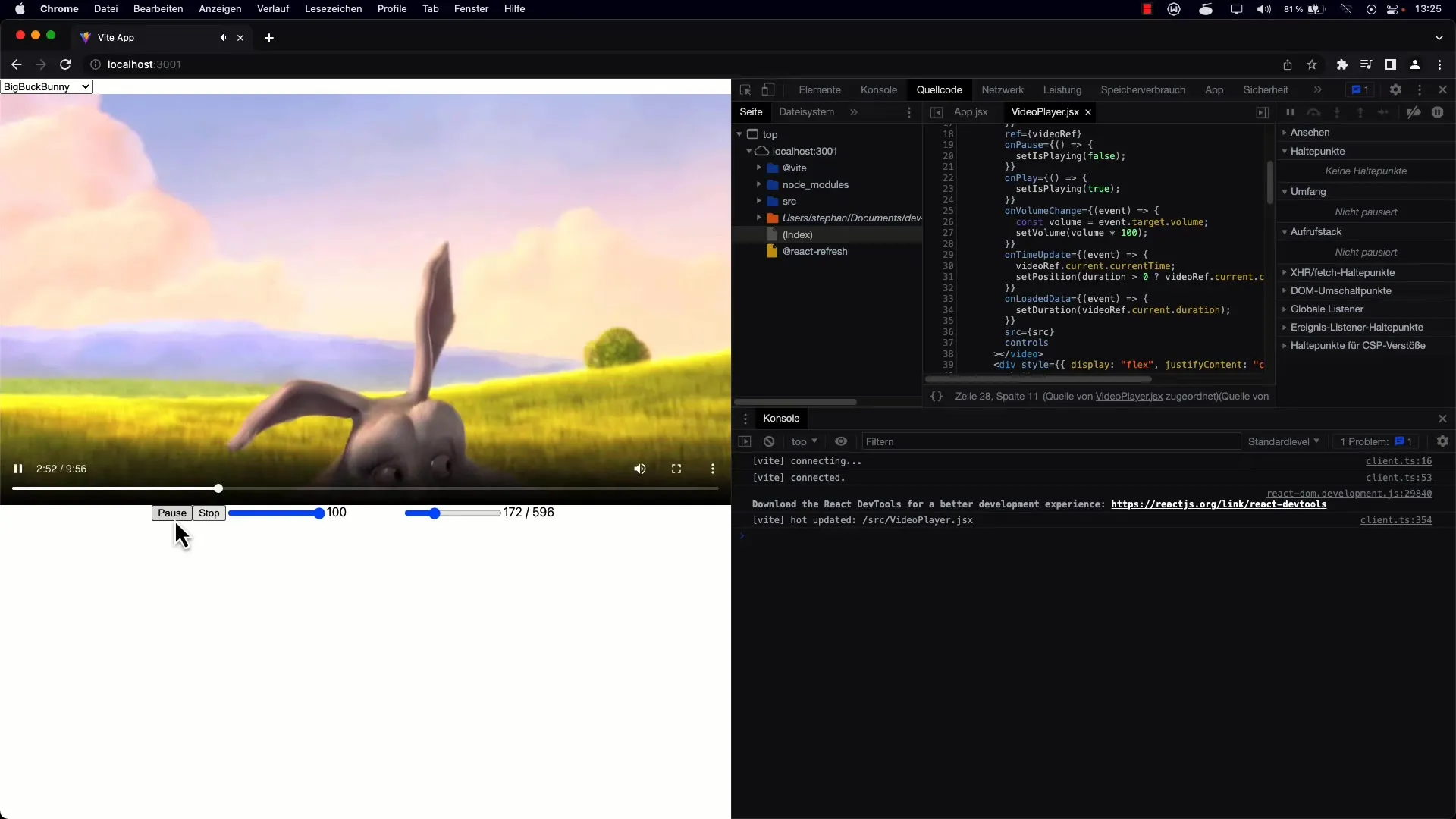Open the sources navigator three-dot menu
Image resolution: width=1456 pixels, height=819 pixels.
coord(909,112)
